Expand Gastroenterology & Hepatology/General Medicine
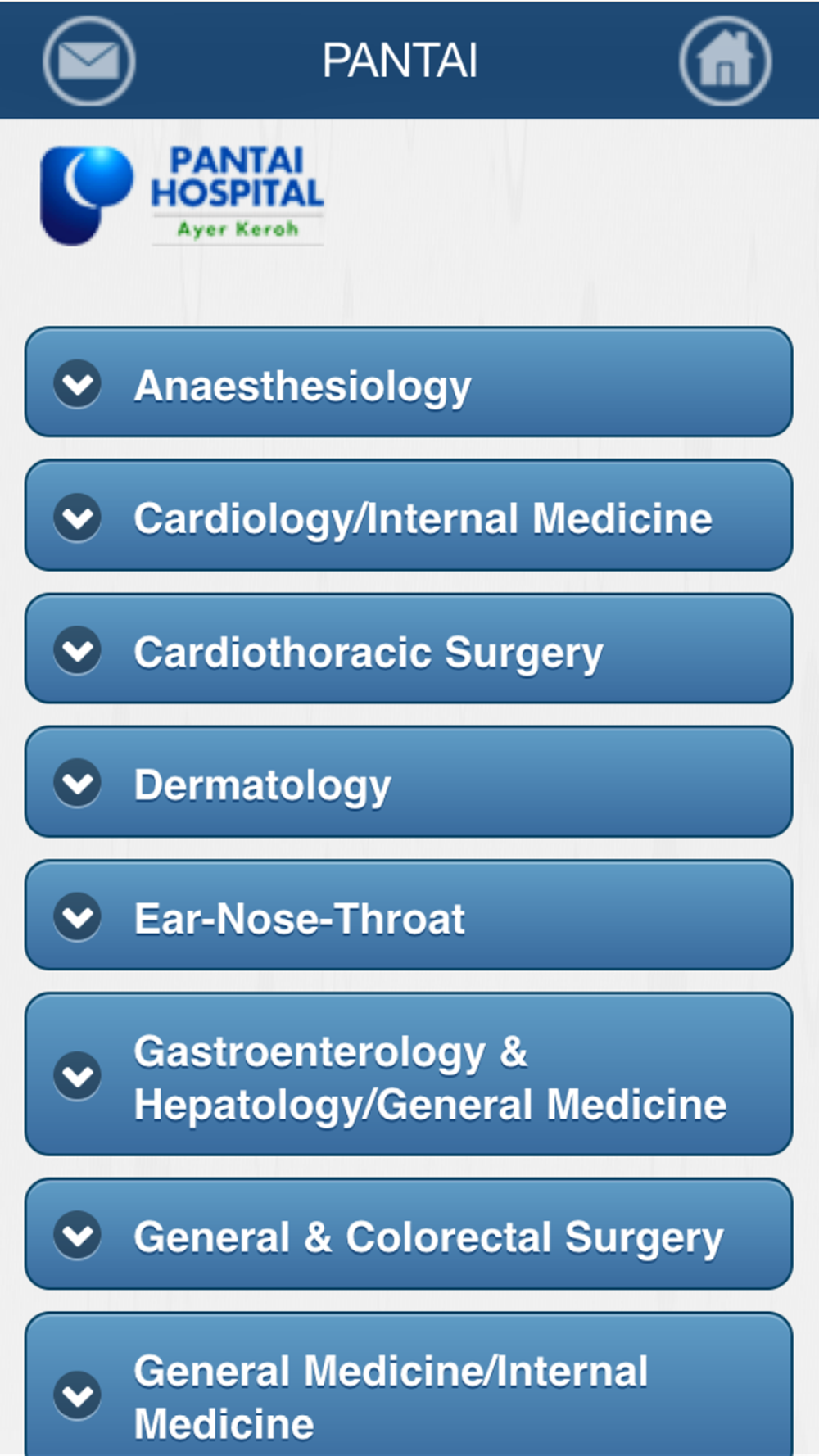The width and height of the screenshot is (819, 1456). point(409,1074)
